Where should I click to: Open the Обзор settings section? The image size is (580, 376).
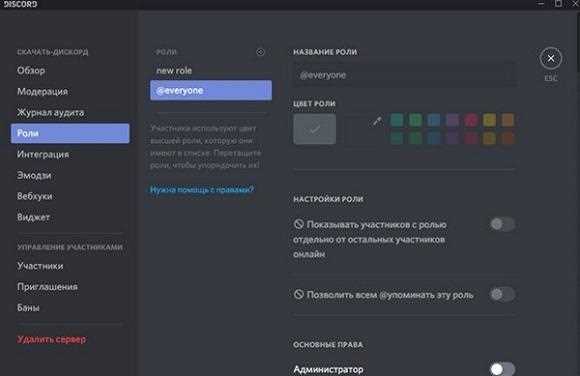tap(31, 70)
